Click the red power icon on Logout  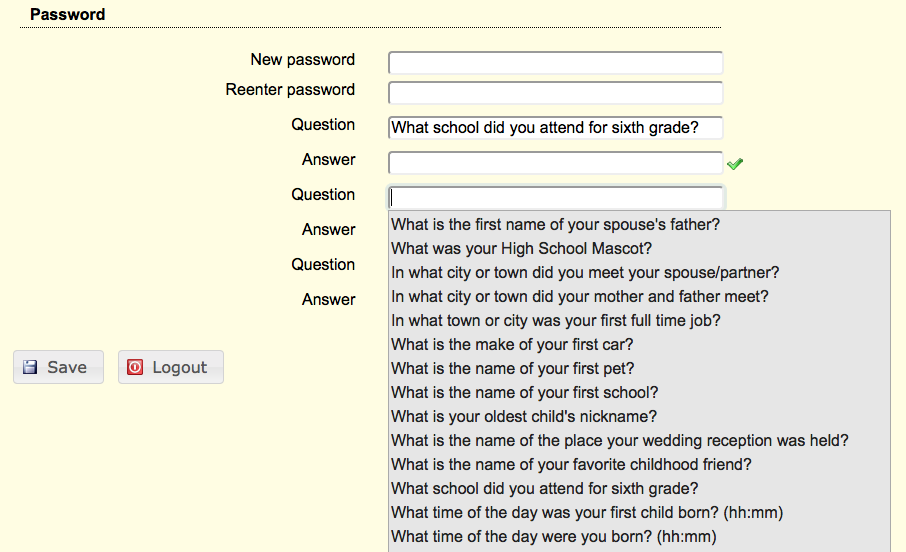click(x=135, y=367)
